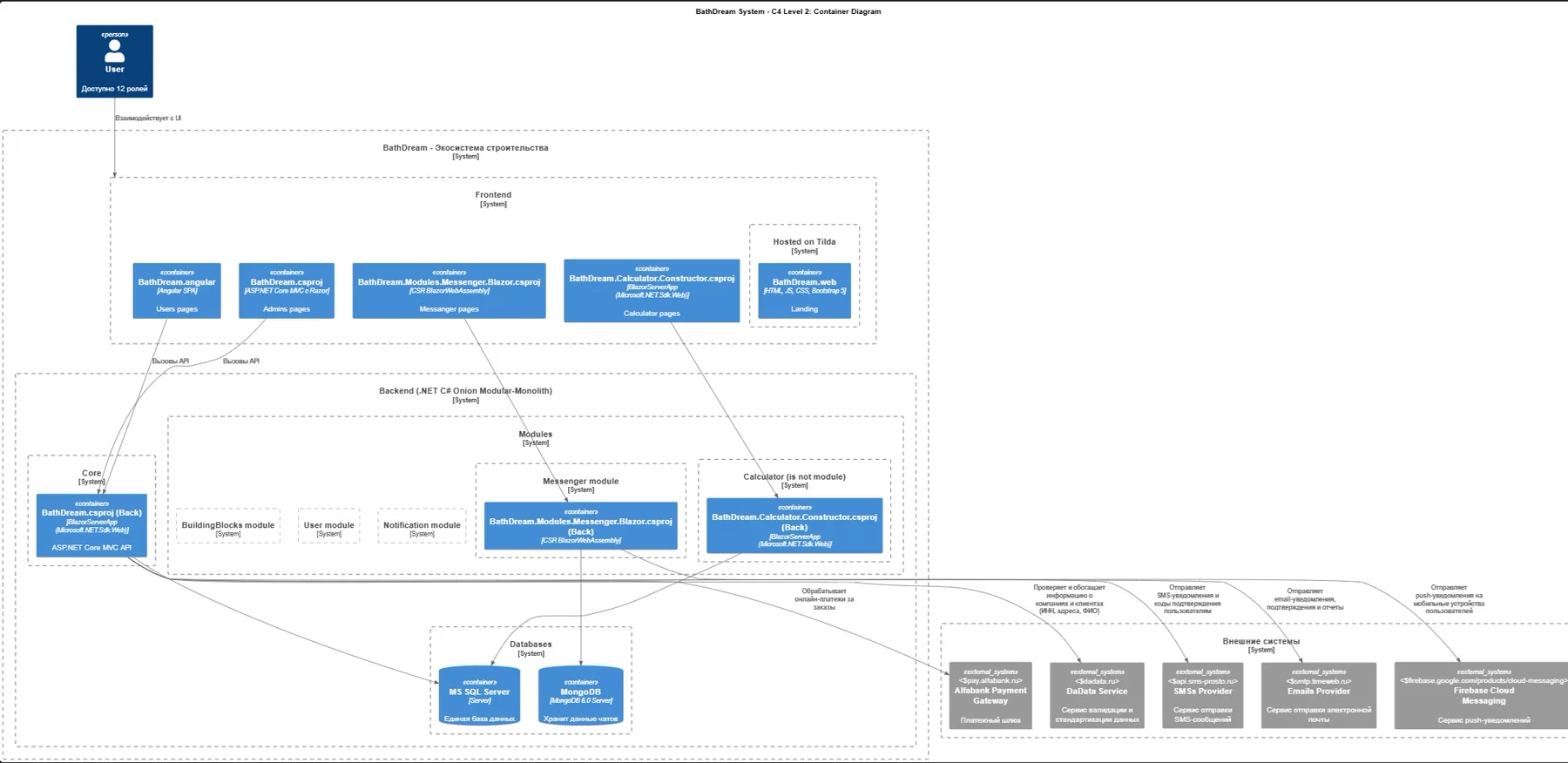Click the Notification module box
The width and height of the screenshot is (1568, 763).
[x=422, y=526]
